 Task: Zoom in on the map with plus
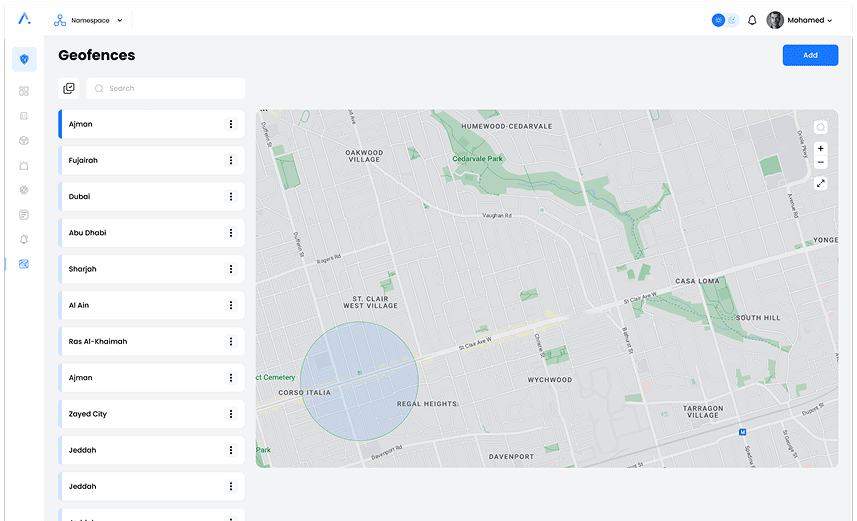pyautogui.click(x=821, y=149)
